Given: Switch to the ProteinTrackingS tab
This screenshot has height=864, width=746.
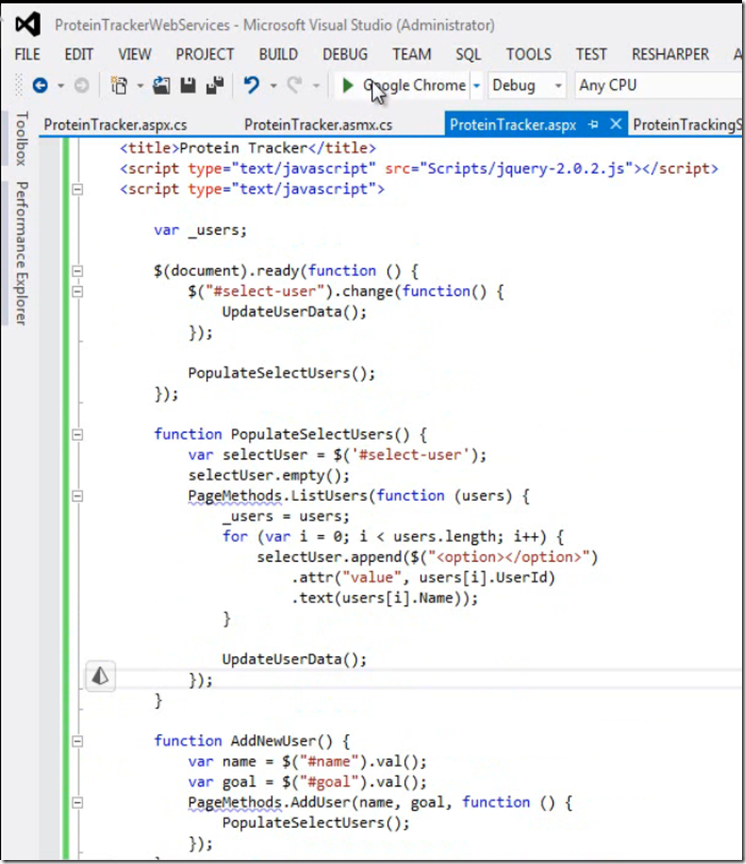Looking at the screenshot, I should 686,125.
